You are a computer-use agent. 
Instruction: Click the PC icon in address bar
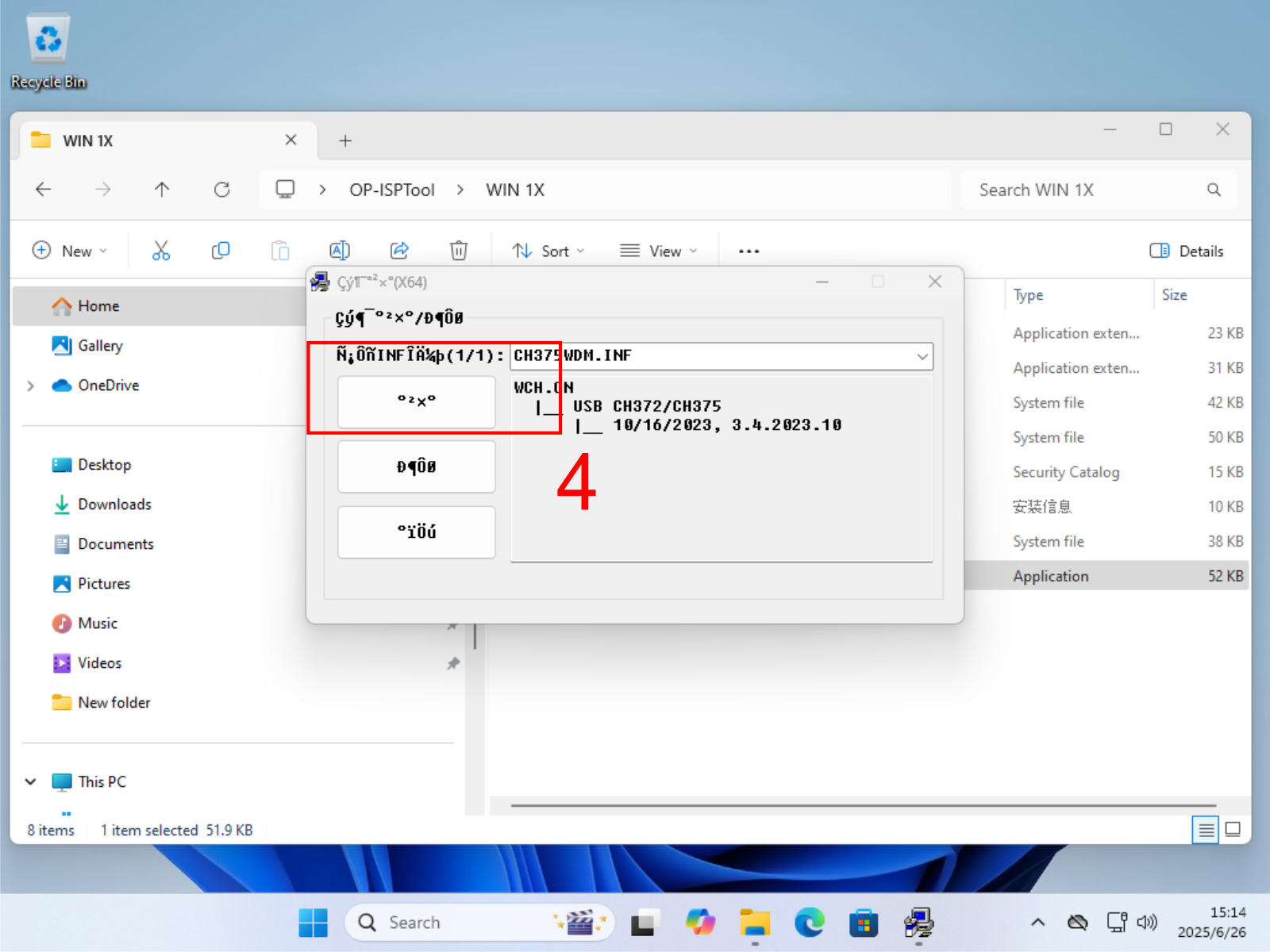pyautogui.click(x=285, y=190)
